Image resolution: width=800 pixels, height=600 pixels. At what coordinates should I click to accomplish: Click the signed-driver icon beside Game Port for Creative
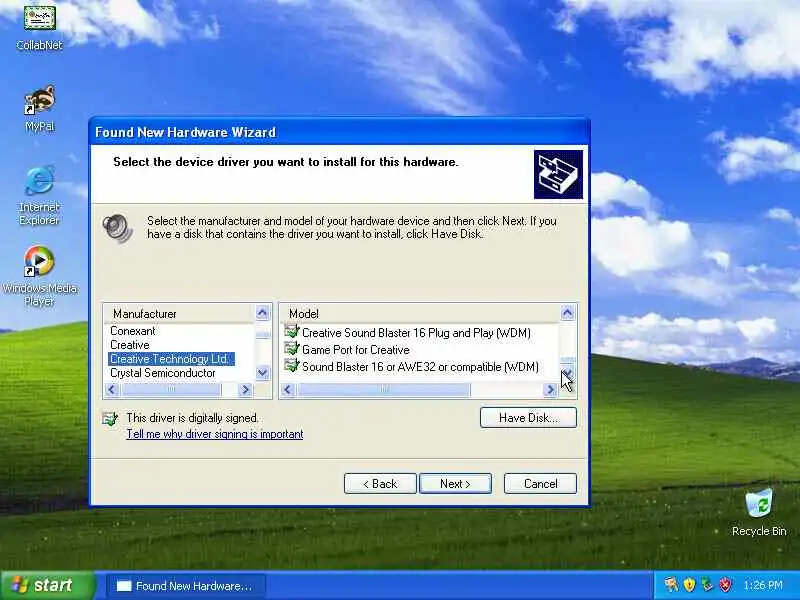pos(292,349)
